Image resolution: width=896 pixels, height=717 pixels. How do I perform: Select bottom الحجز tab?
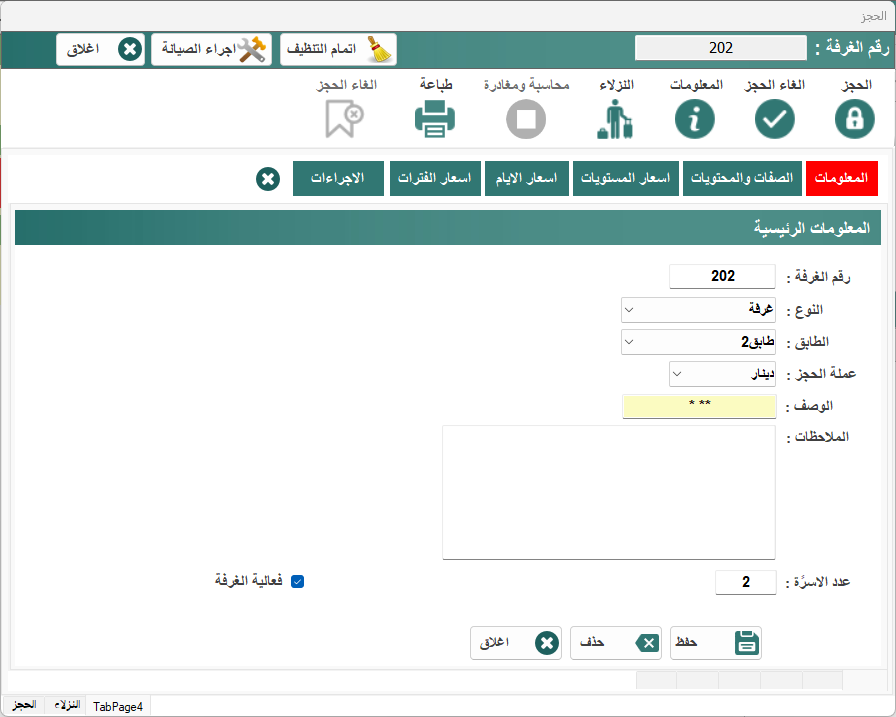click(x=24, y=705)
